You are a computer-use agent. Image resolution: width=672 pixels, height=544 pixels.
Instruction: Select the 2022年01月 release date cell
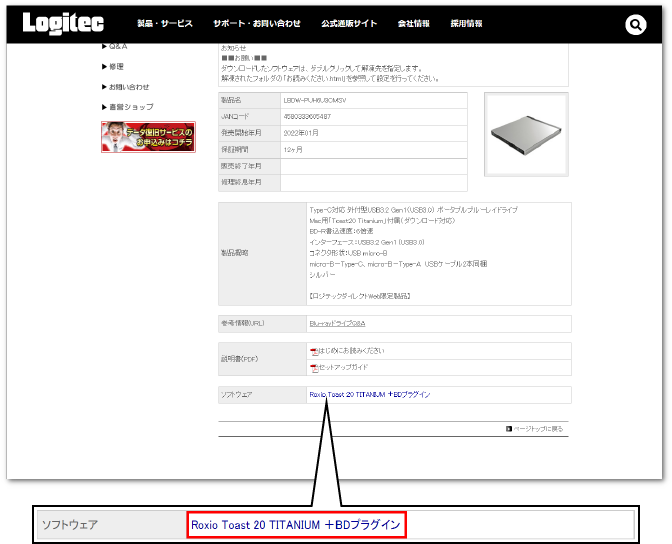[x=374, y=133]
